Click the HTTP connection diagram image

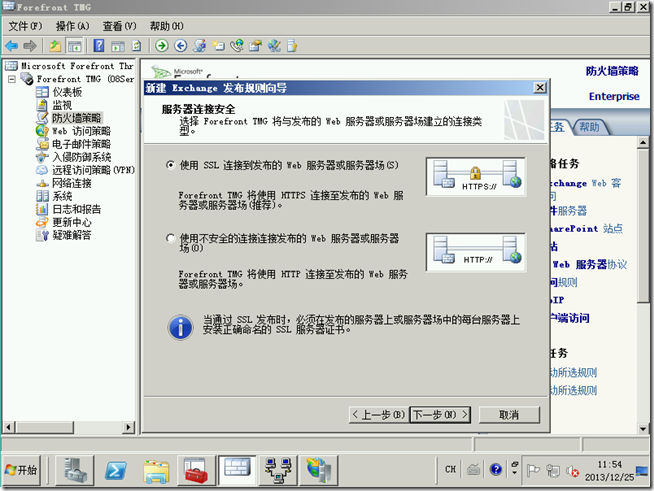point(475,252)
